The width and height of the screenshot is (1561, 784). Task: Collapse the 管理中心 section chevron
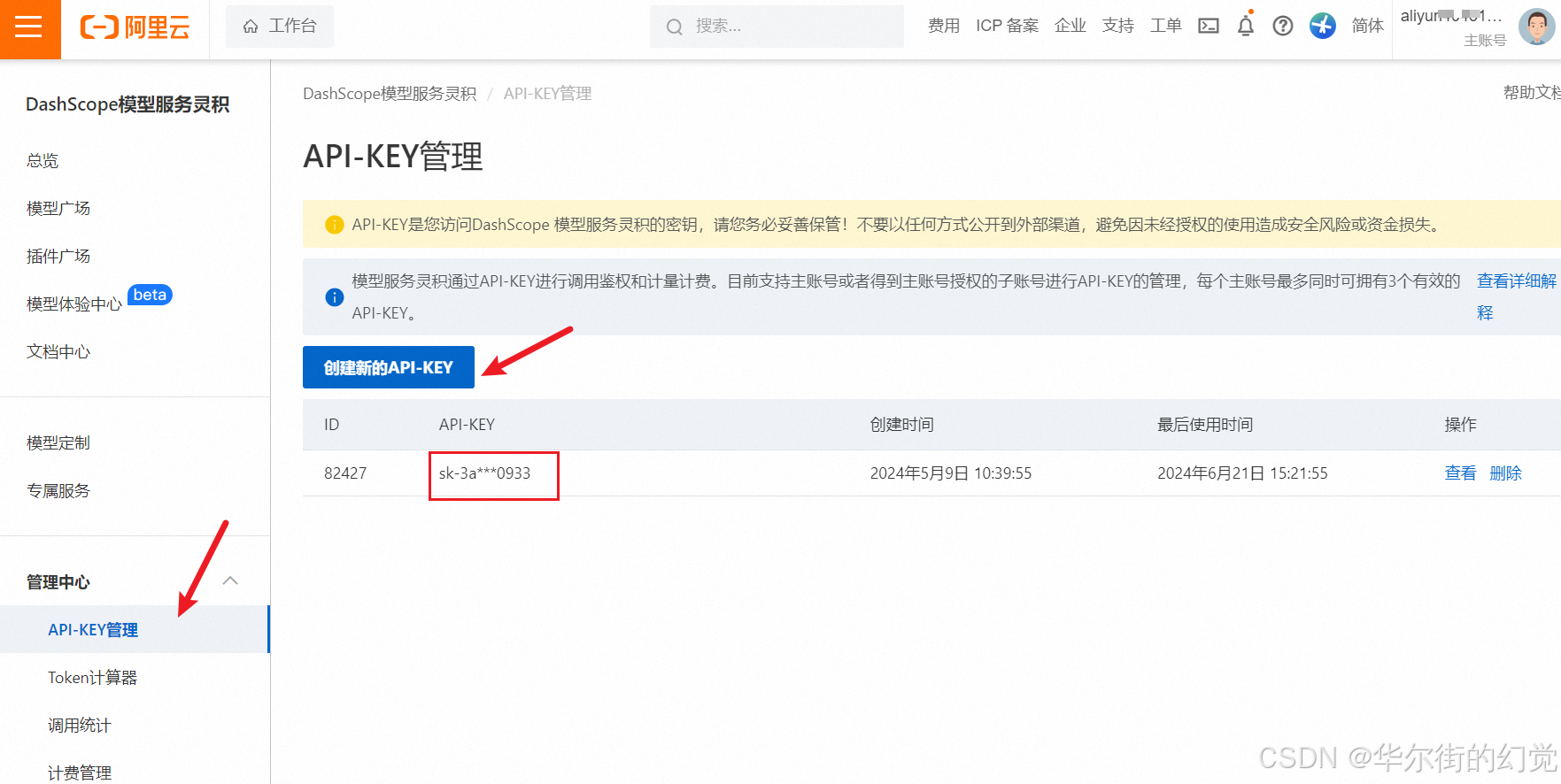230,581
